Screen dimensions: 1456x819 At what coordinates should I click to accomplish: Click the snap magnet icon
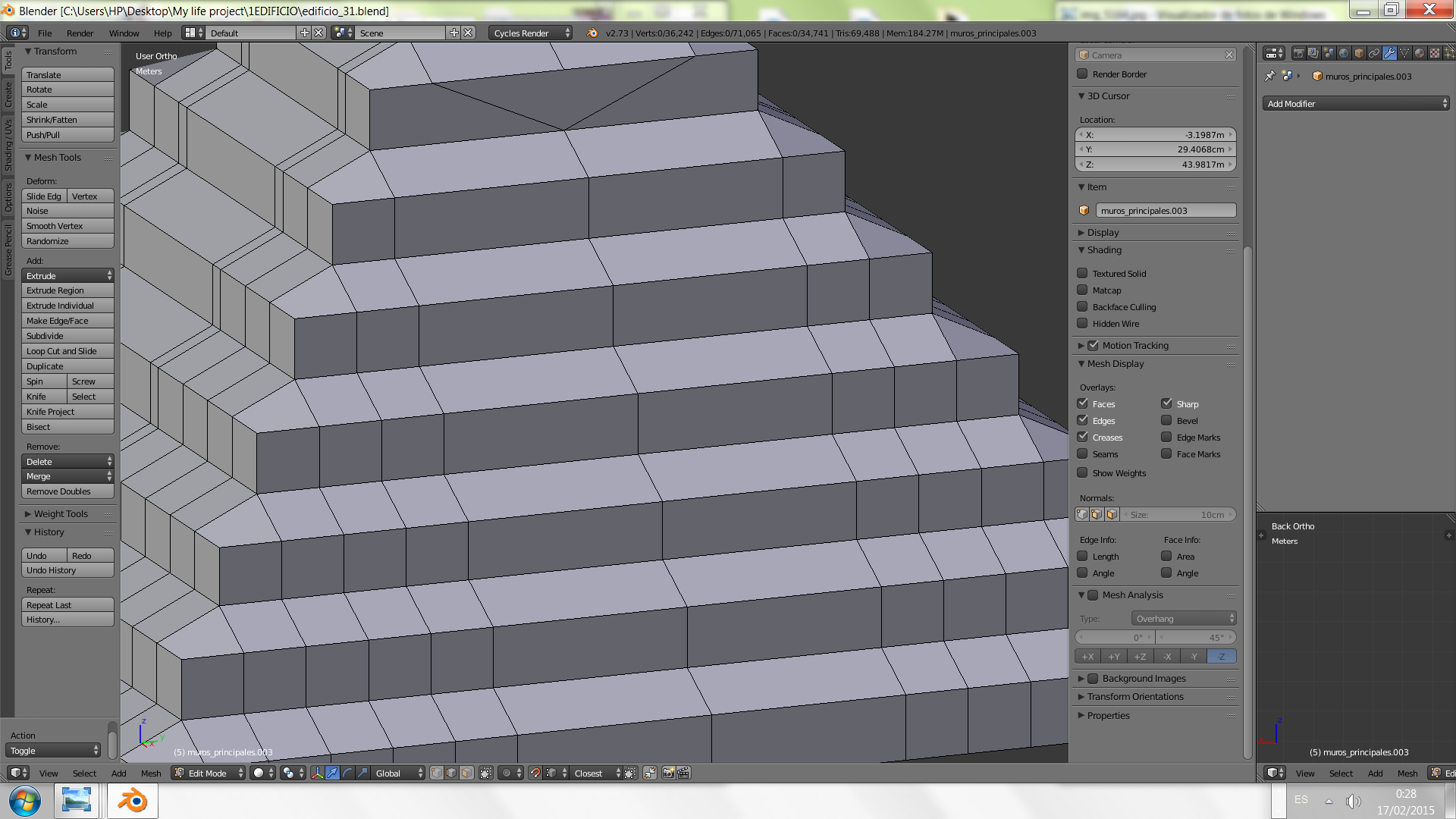click(x=535, y=773)
